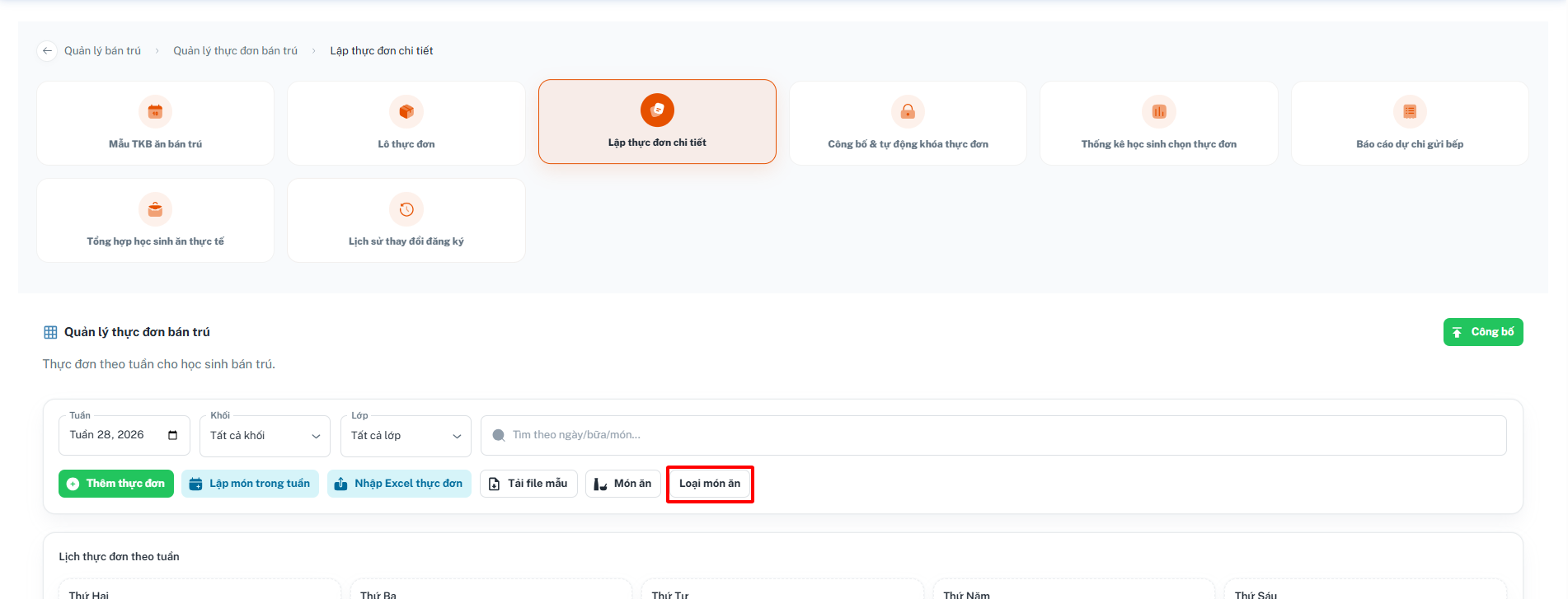1568x599 pixels.
Task: Expand the Lớp dropdown
Action: pyautogui.click(x=406, y=436)
